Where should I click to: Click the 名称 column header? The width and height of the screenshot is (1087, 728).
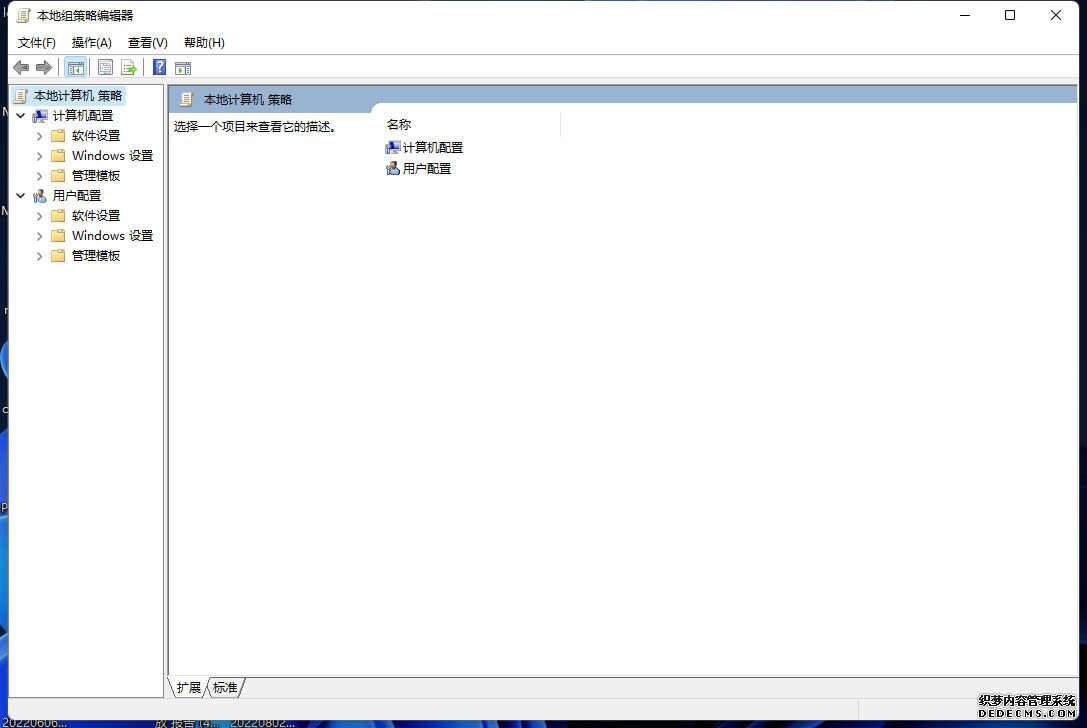pyautogui.click(x=399, y=125)
